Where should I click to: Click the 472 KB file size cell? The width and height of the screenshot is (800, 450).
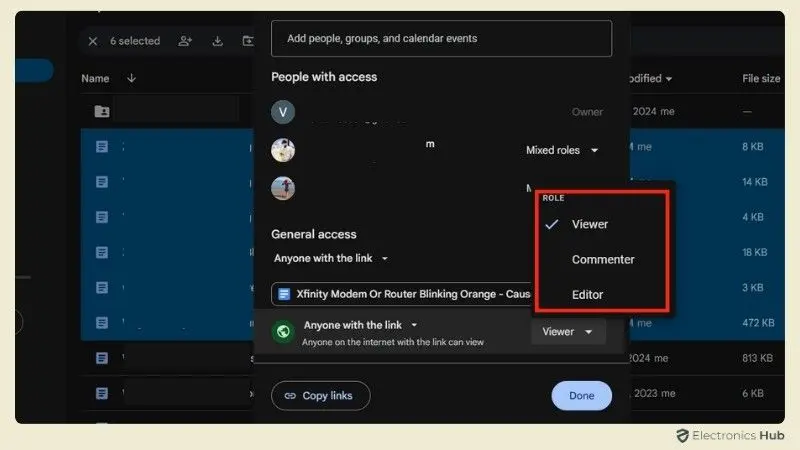point(758,322)
